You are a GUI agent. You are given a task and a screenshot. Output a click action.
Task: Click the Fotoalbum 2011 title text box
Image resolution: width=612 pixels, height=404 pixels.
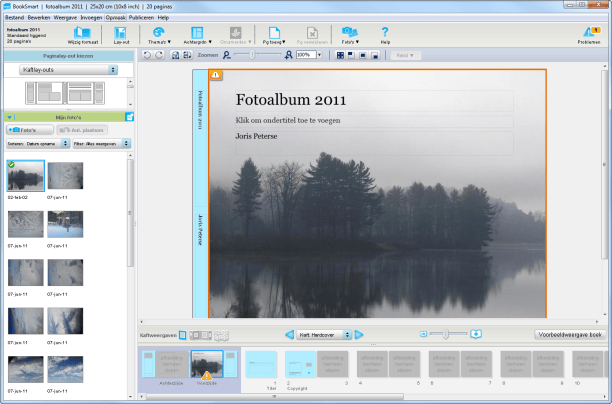tap(374, 100)
